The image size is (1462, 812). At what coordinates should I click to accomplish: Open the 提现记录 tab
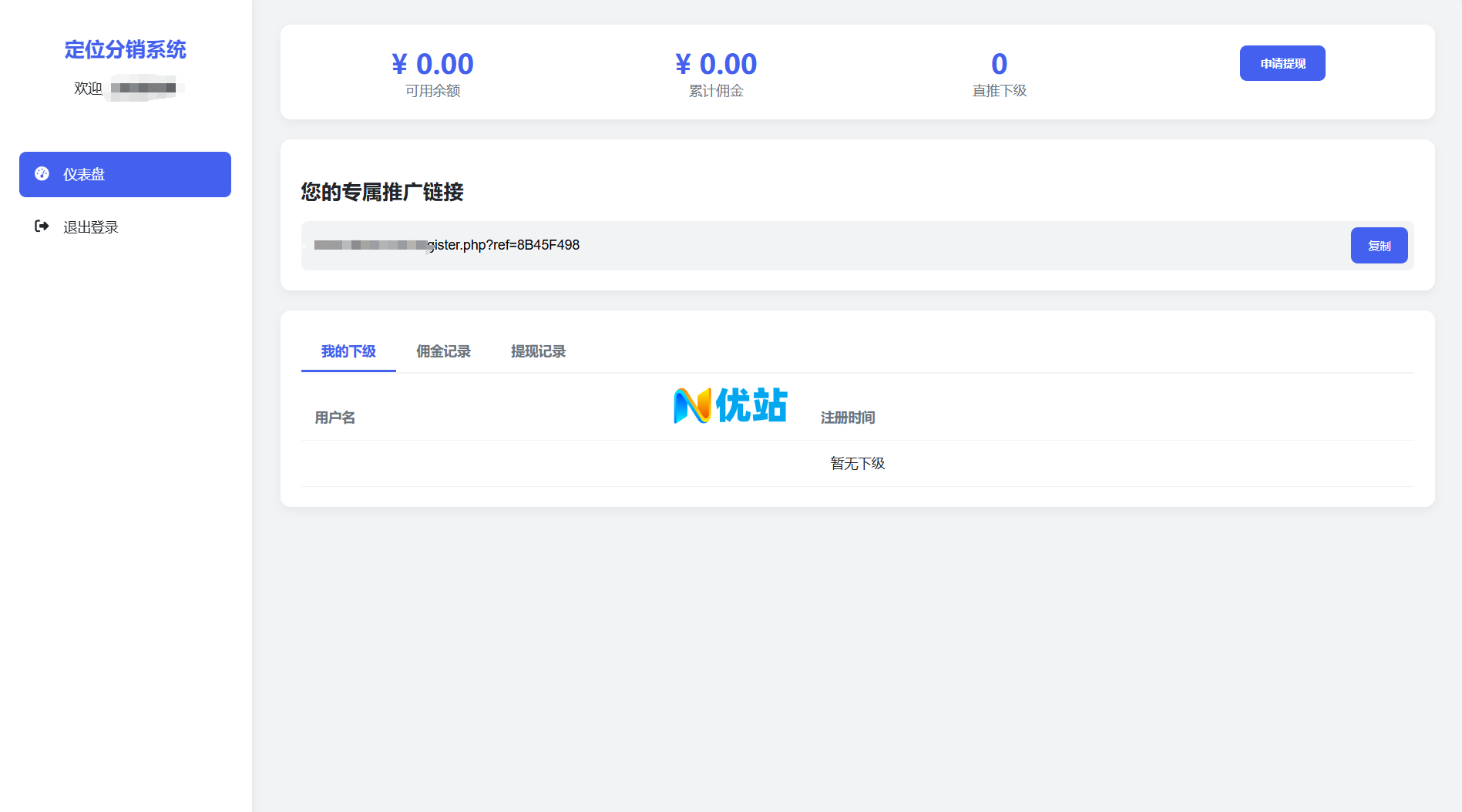point(538,351)
